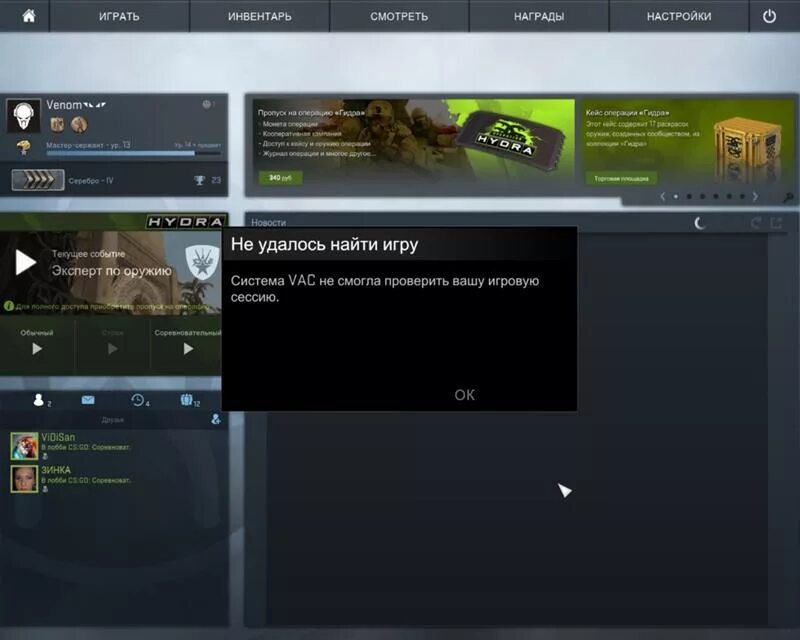Open the СМОТРЕТЬ menu

tap(399, 16)
